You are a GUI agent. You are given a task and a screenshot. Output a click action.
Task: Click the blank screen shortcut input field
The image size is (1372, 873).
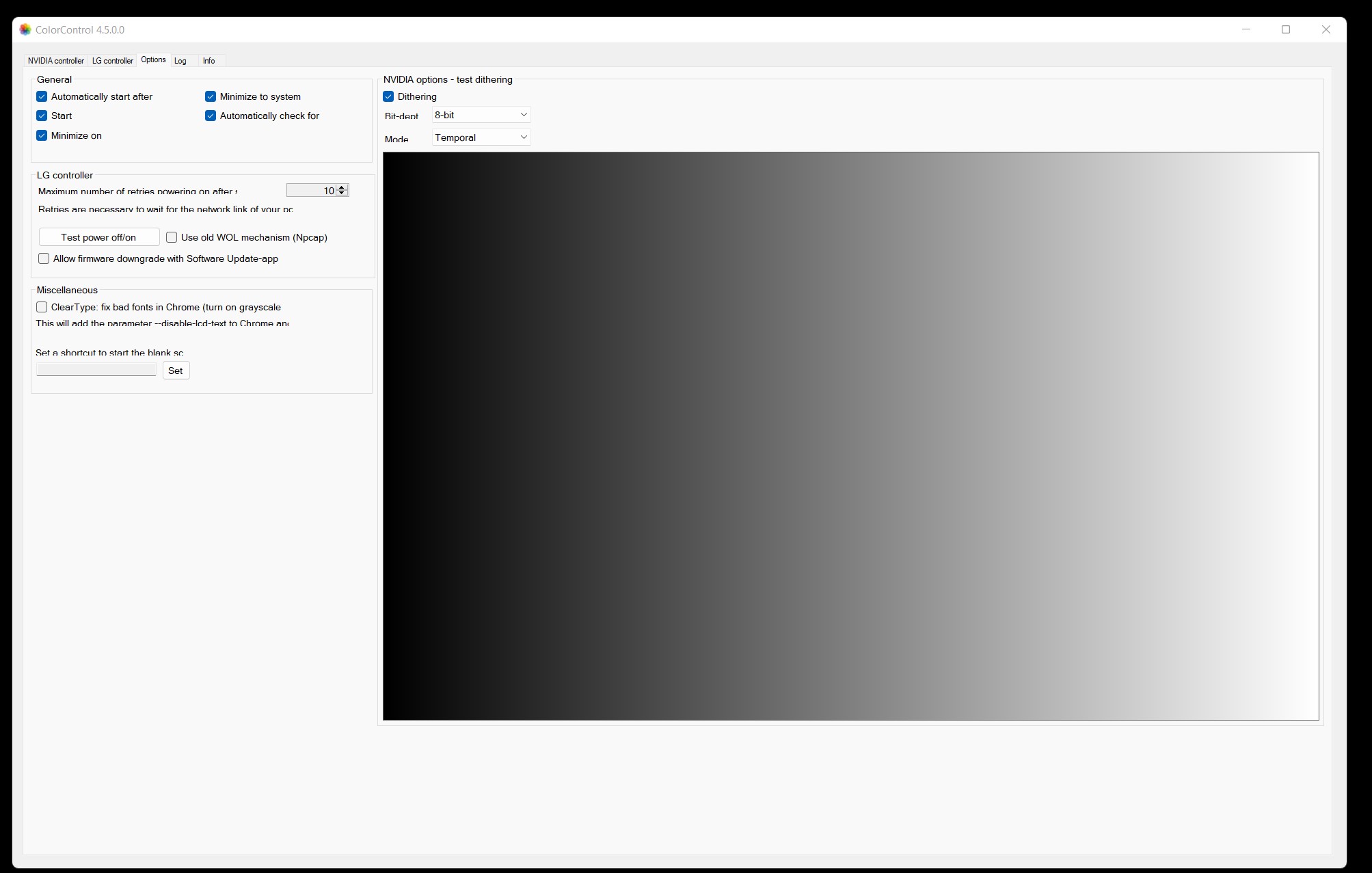[96, 370]
